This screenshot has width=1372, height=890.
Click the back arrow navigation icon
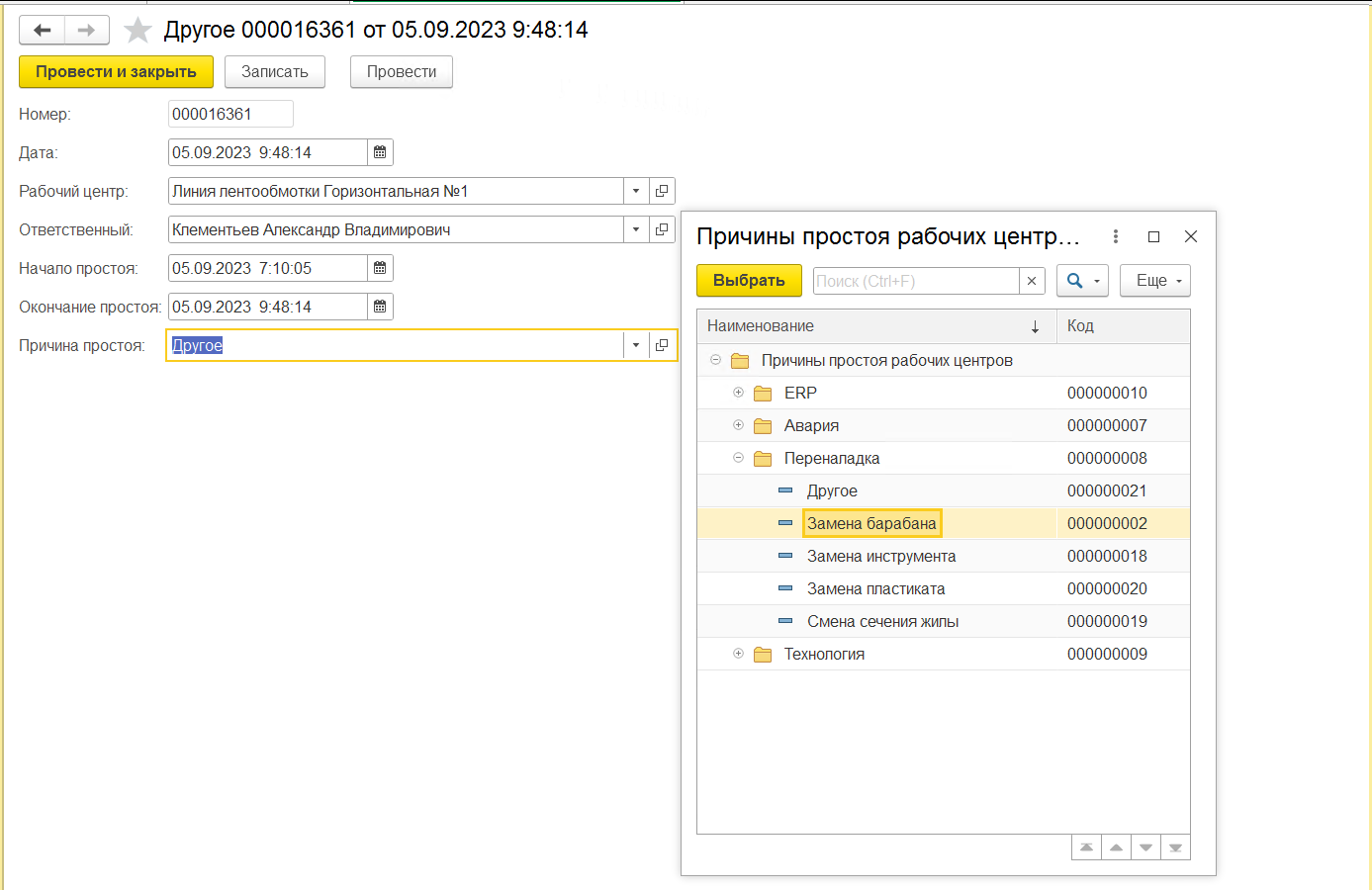click(43, 31)
